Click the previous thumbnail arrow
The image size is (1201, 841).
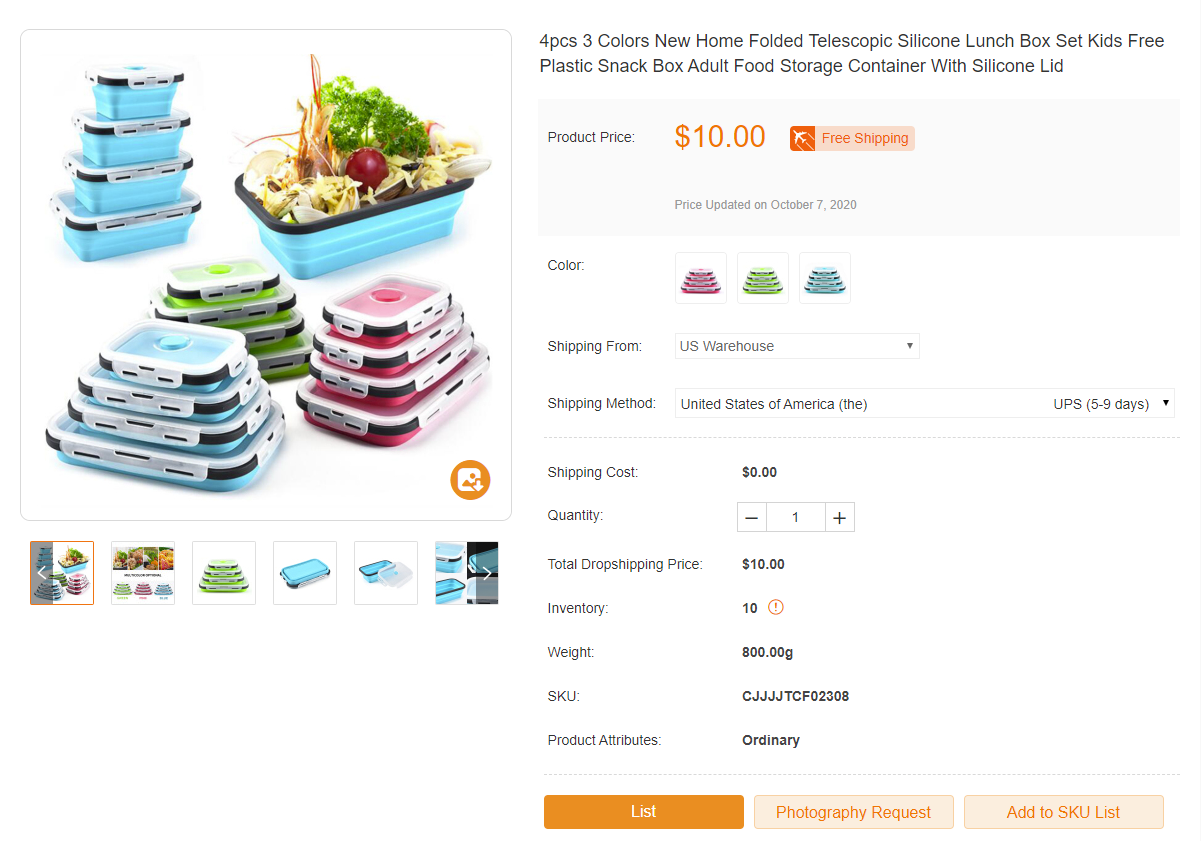tap(42, 573)
